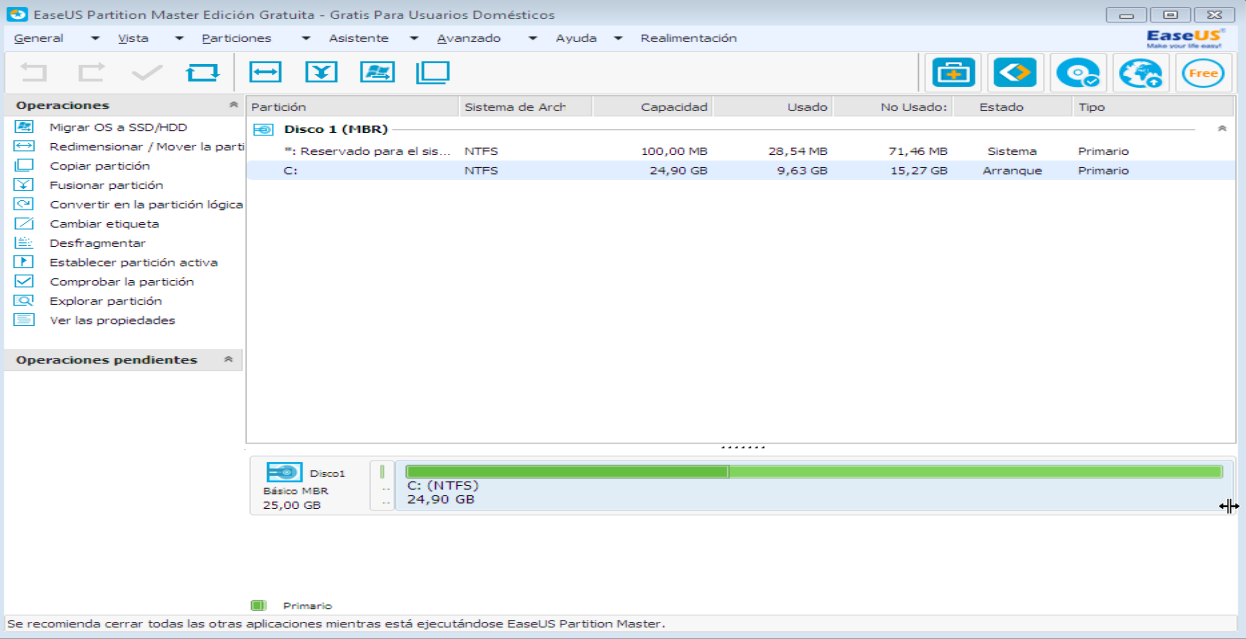Click the orange Free badge icon
This screenshot has height=639, width=1246.
[1203, 73]
